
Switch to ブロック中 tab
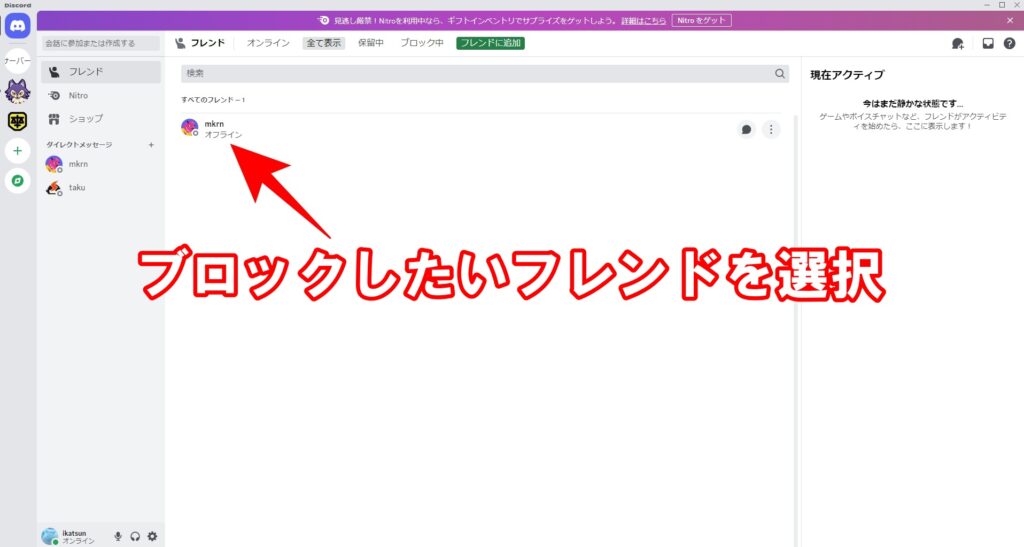[x=421, y=43]
